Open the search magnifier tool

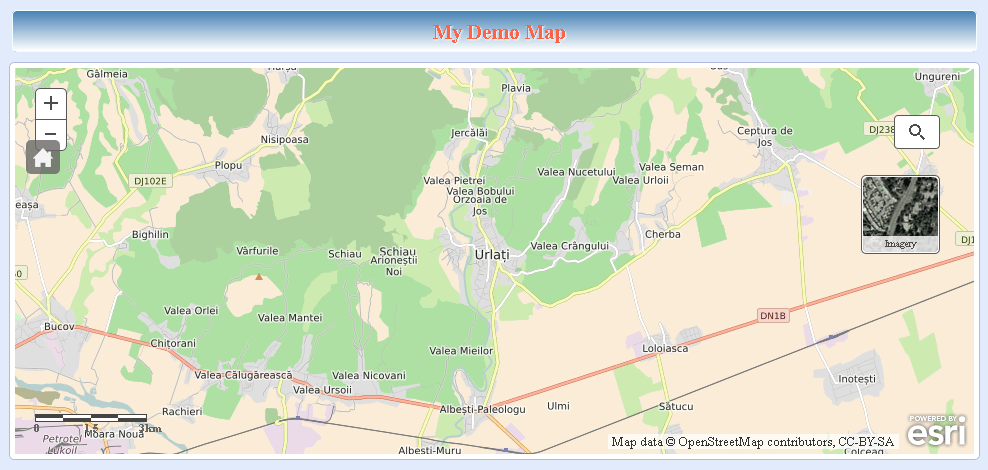click(x=917, y=132)
